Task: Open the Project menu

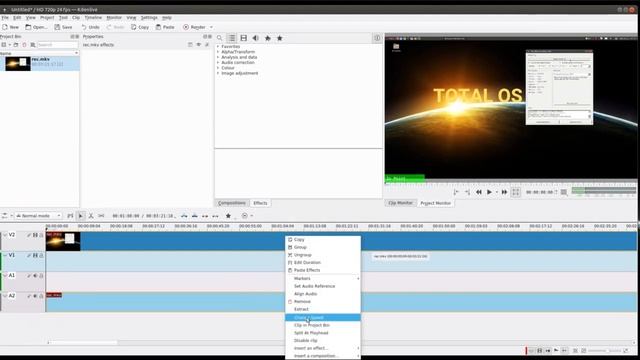Action: pyautogui.click(x=47, y=18)
